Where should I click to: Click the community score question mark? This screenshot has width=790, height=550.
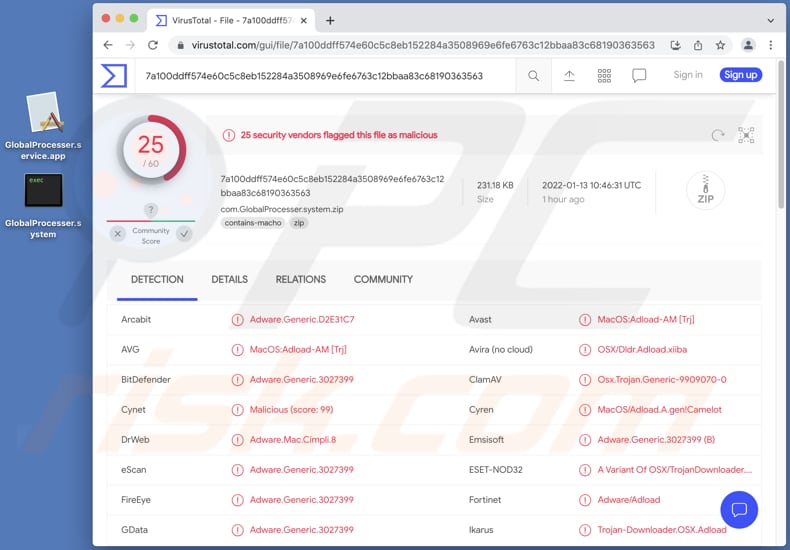pyautogui.click(x=151, y=210)
